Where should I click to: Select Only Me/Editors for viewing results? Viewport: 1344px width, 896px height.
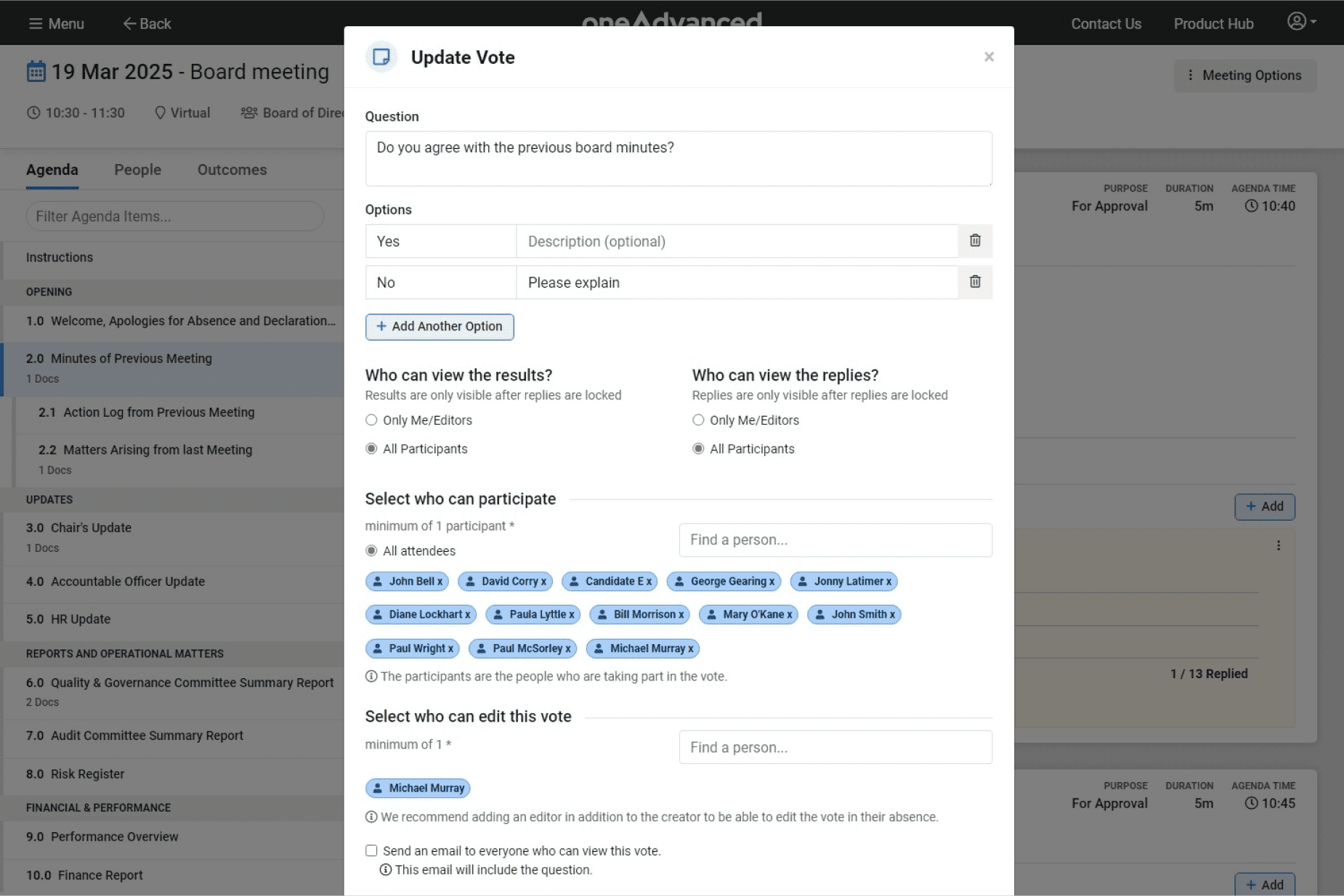pos(371,420)
